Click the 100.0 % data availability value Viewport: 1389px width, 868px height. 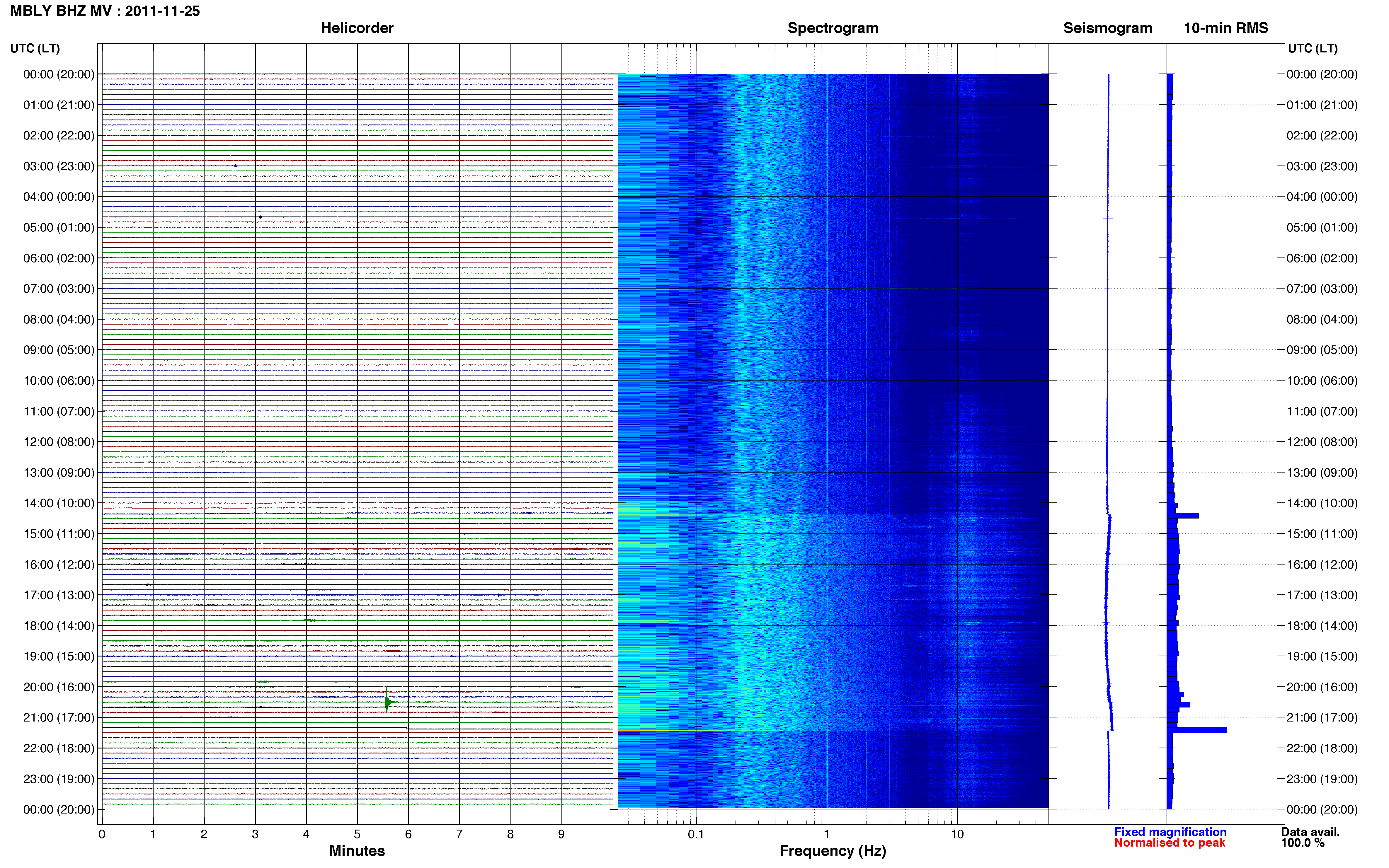(x=1303, y=843)
